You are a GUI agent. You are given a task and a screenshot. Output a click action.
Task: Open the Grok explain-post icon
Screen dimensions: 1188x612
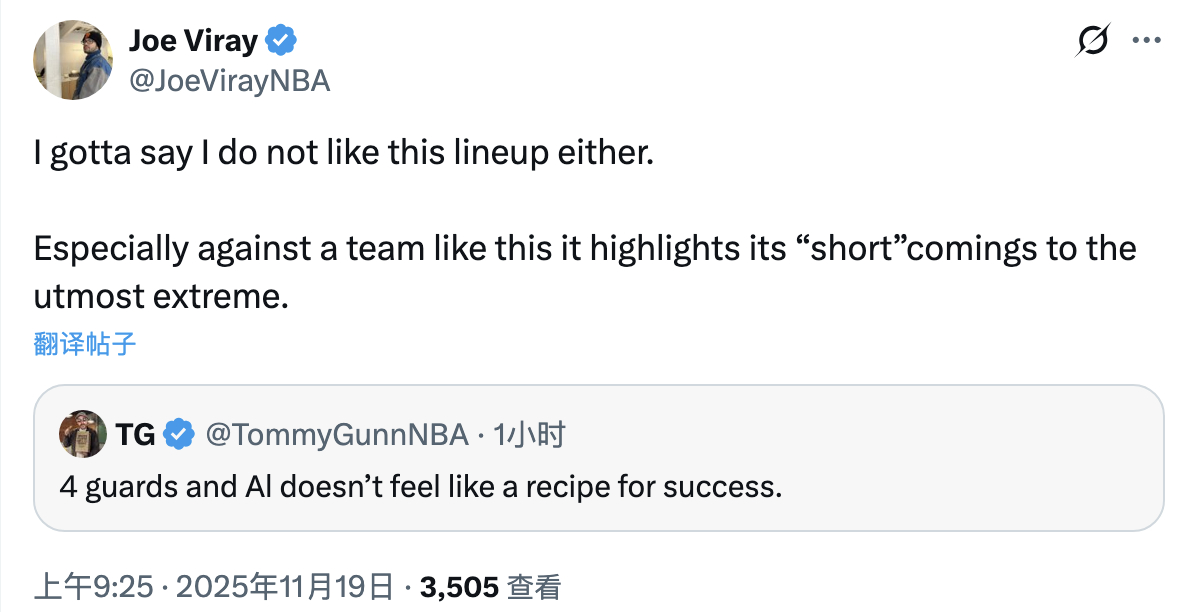pyautogui.click(x=1092, y=41)
